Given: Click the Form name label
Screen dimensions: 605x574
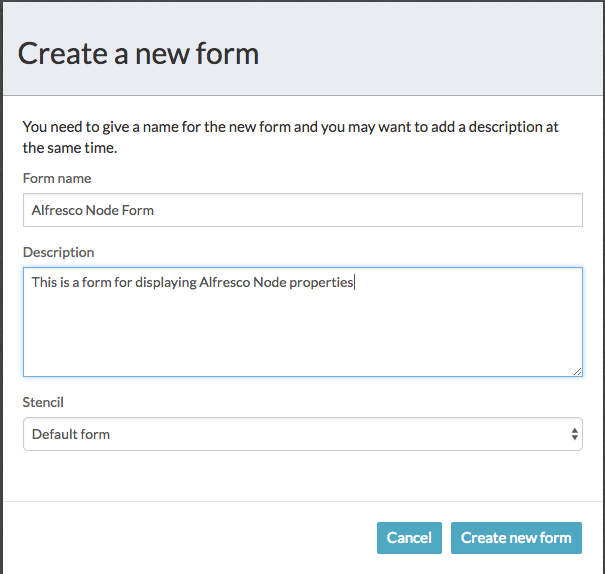Looking at the screenshot, I should coord(57,178).
